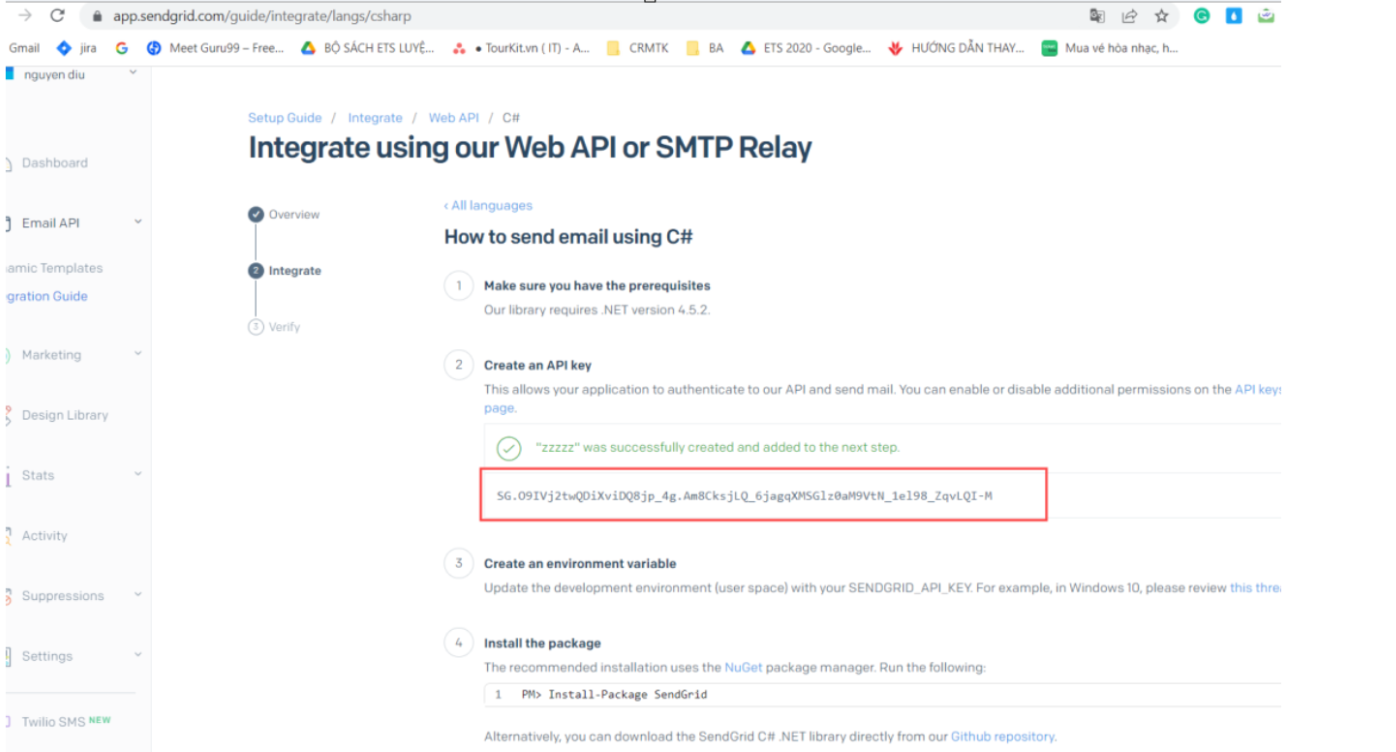Viewport: 1396px width, 752px height.
Task: Go forward with the browser arrow
Action: point(25,16)
